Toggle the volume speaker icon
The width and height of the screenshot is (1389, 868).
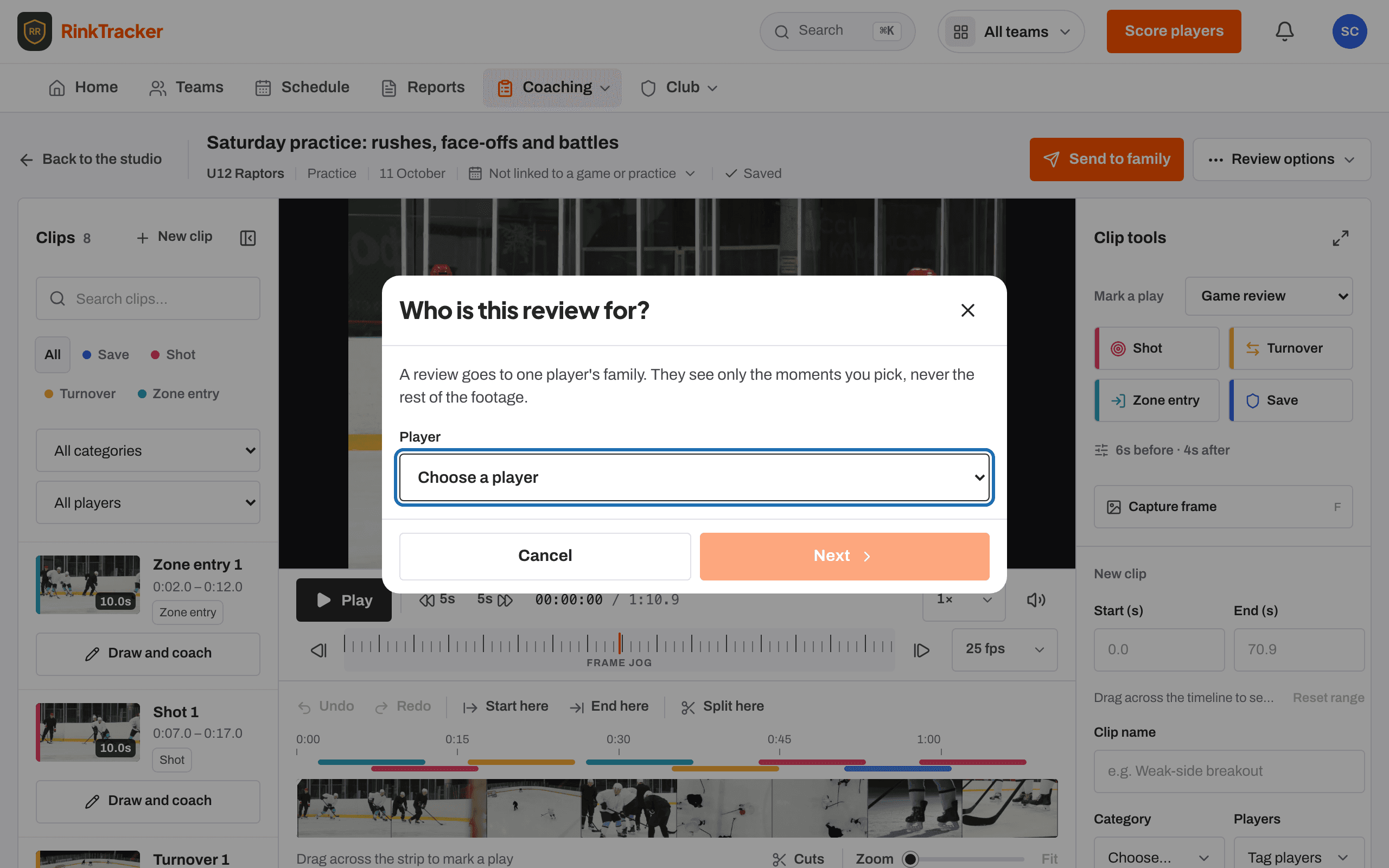(x=1036, y=600)
